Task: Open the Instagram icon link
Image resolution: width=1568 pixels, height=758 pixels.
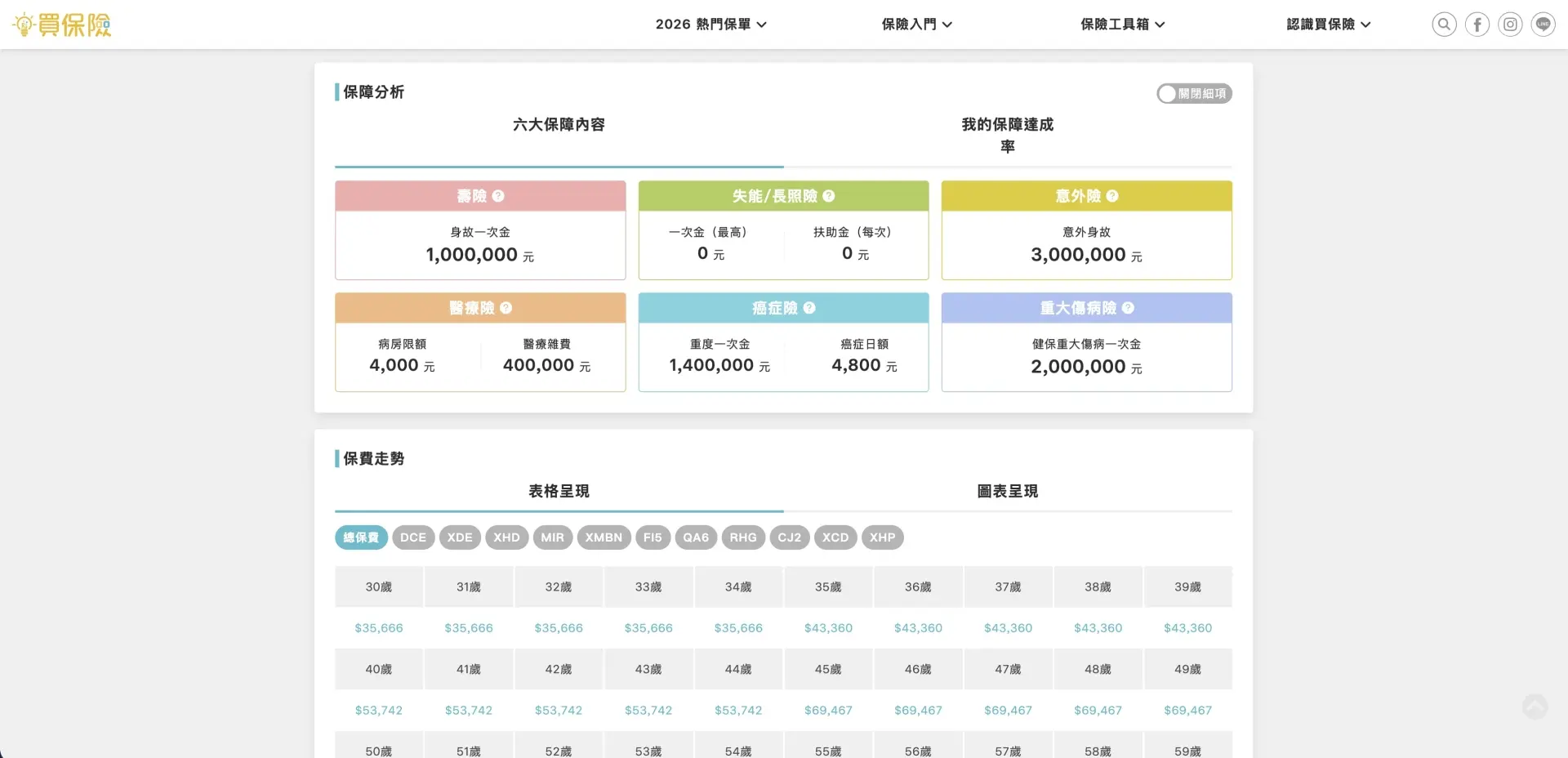Action: click(x=1510, y=25)
